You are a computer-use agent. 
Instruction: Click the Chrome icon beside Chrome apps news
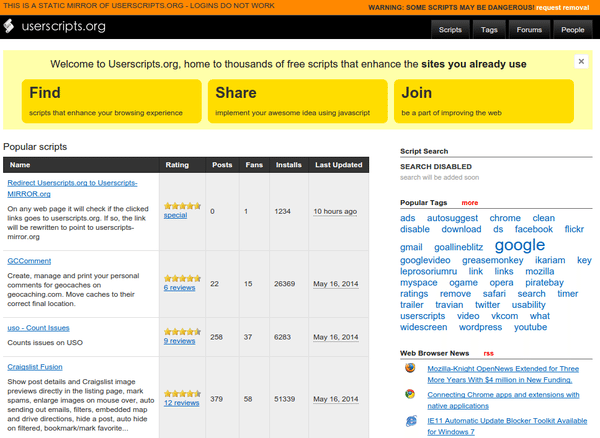click(x=410, y=394)
